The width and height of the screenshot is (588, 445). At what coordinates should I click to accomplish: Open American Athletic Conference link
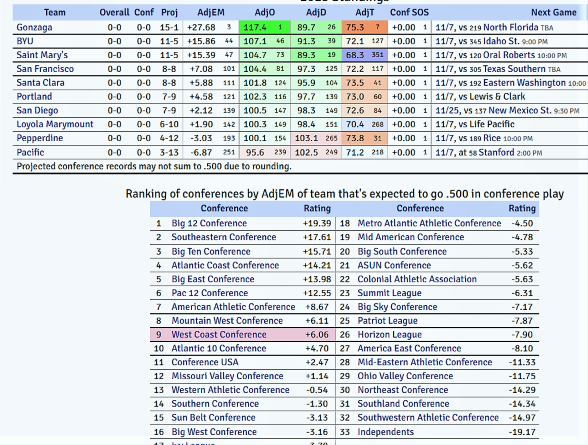pyautogui.click(x=233, y=307)
